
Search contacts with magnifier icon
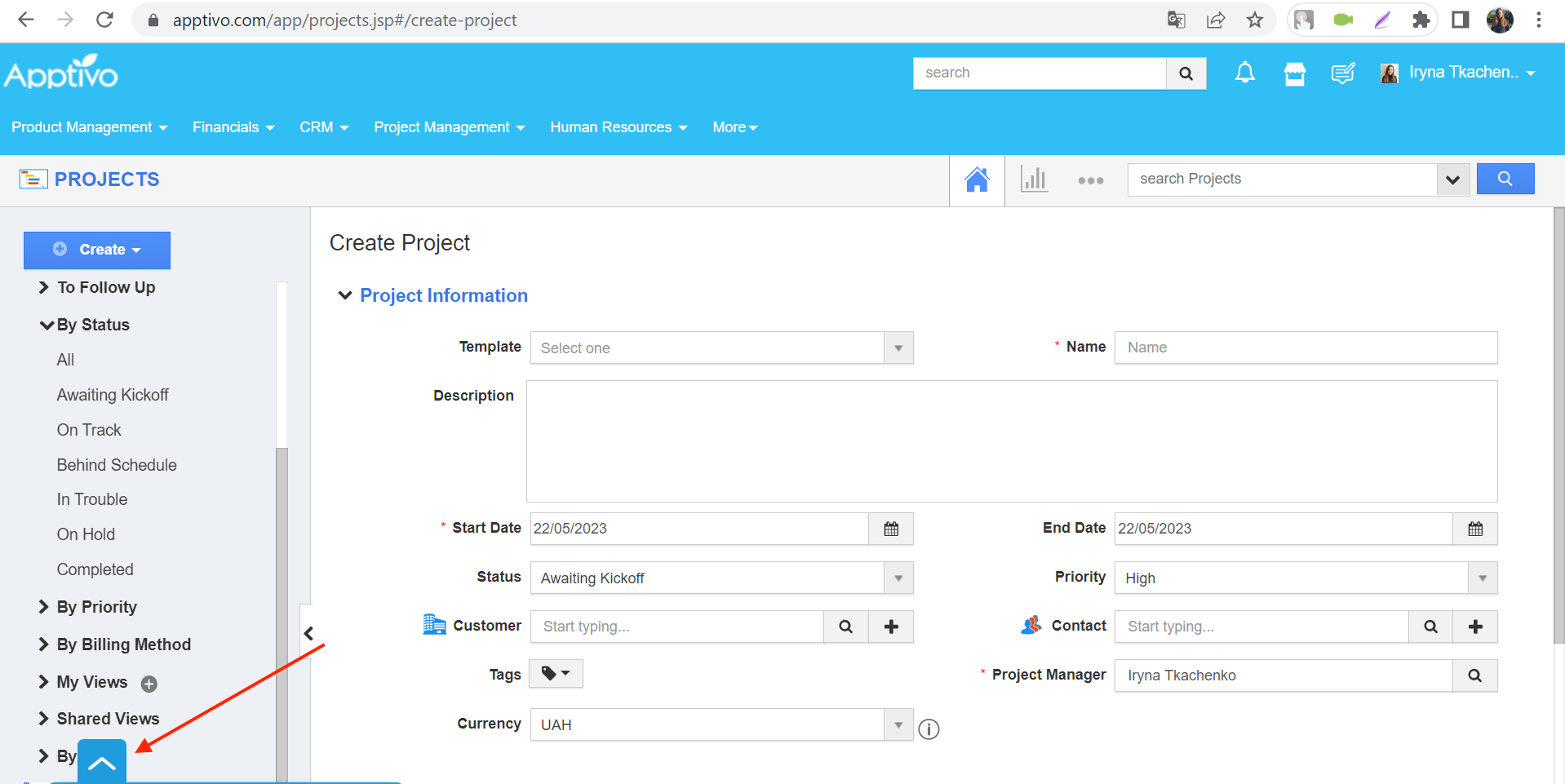click(1430, 627)
